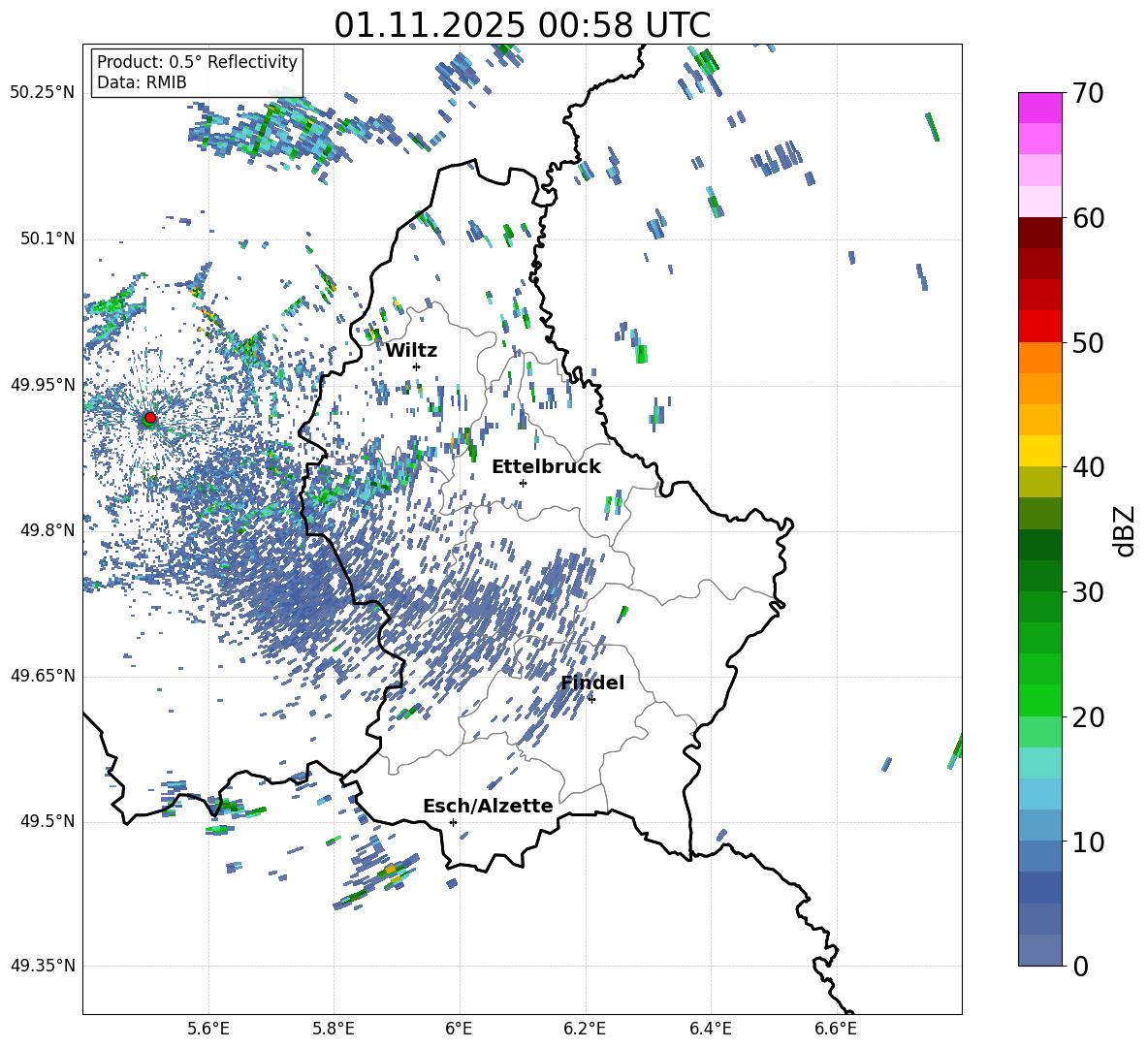
Task: Click the cross marker below Wiltz
Action: [x=417, y=366]
